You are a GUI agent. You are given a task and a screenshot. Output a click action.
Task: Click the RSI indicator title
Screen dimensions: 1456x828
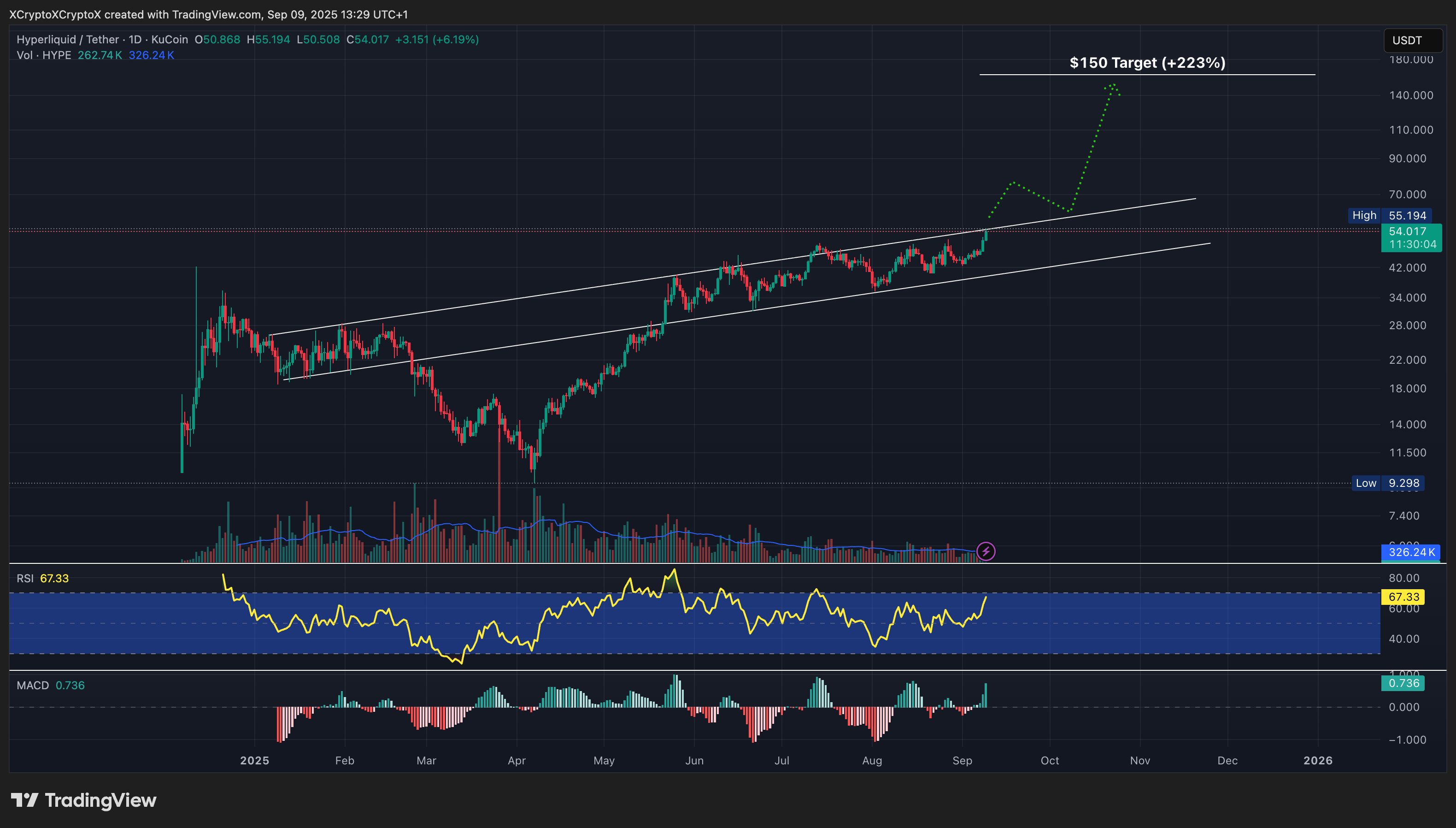point(27,578)
